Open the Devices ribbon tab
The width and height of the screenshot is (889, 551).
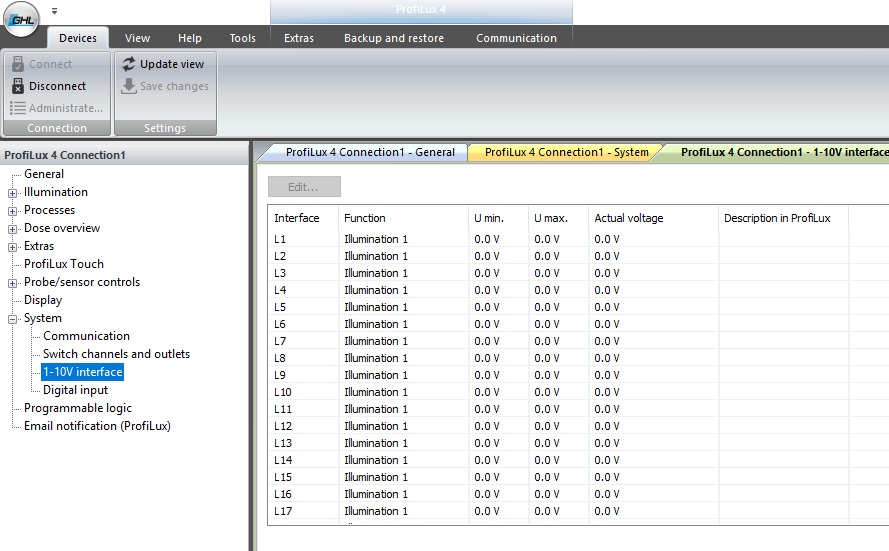point(78,38)
